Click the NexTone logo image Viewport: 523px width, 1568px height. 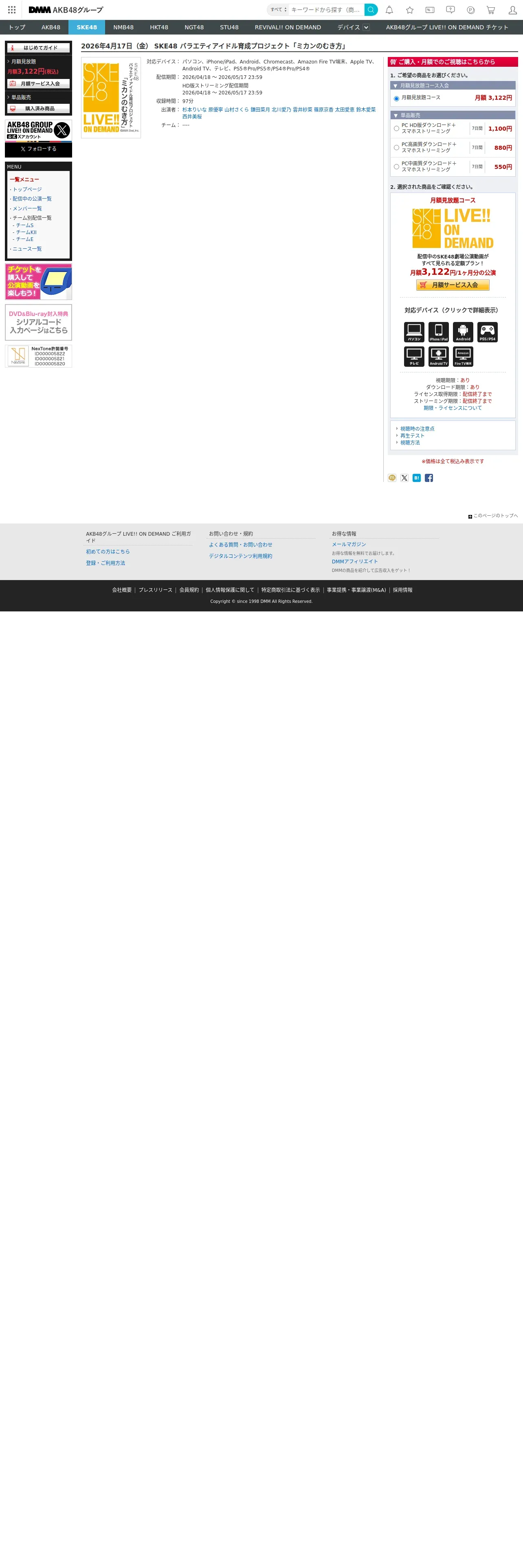coord(18,356)
